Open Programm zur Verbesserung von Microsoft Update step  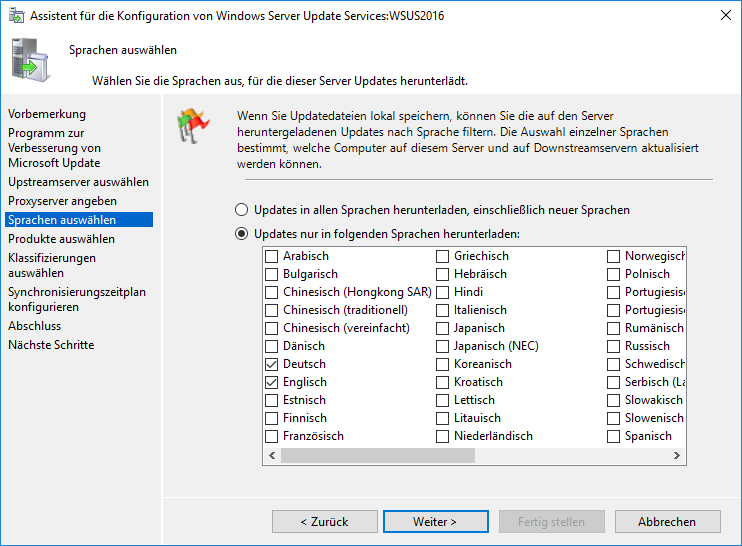click(x=54, y=148)
